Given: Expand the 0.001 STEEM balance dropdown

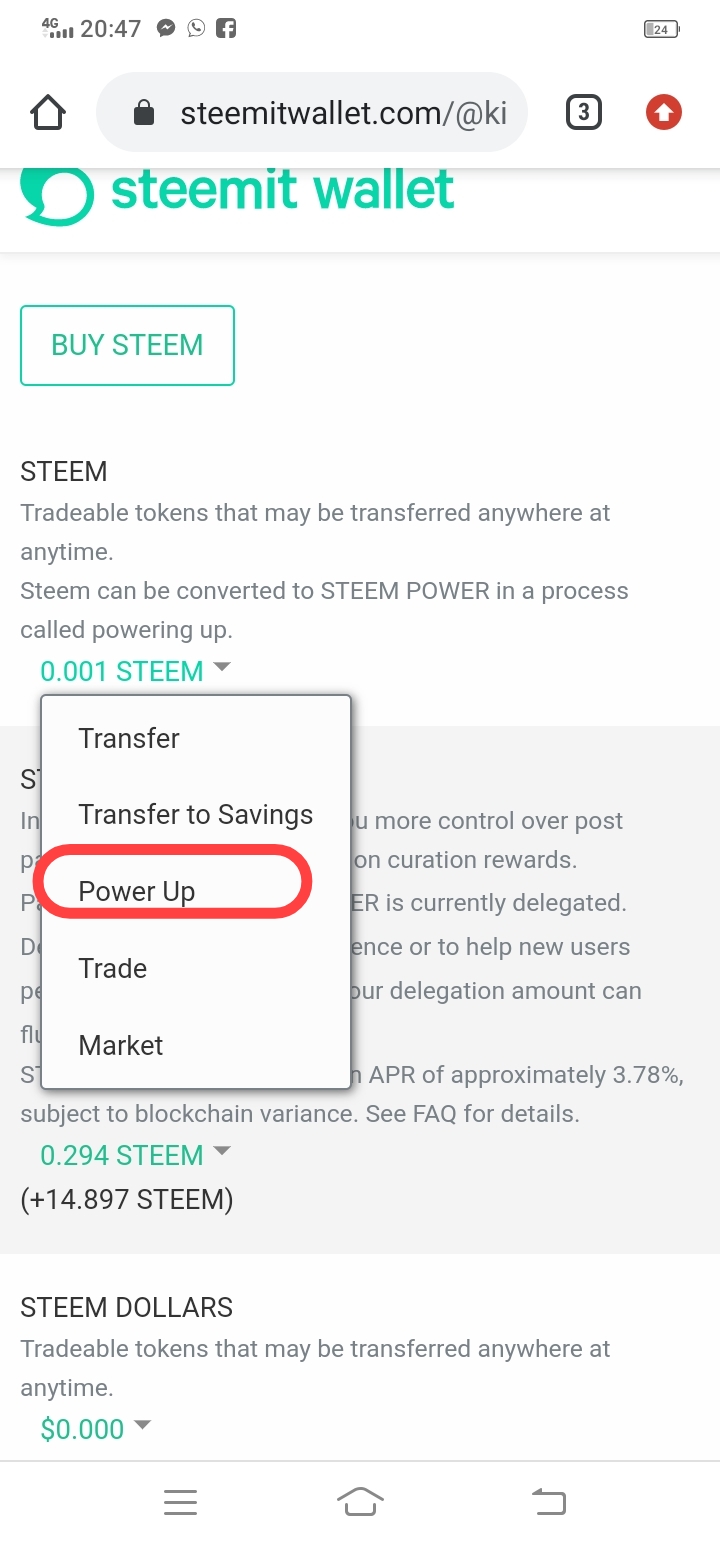Looking at the screenshot, I should [x=135, y=671].
